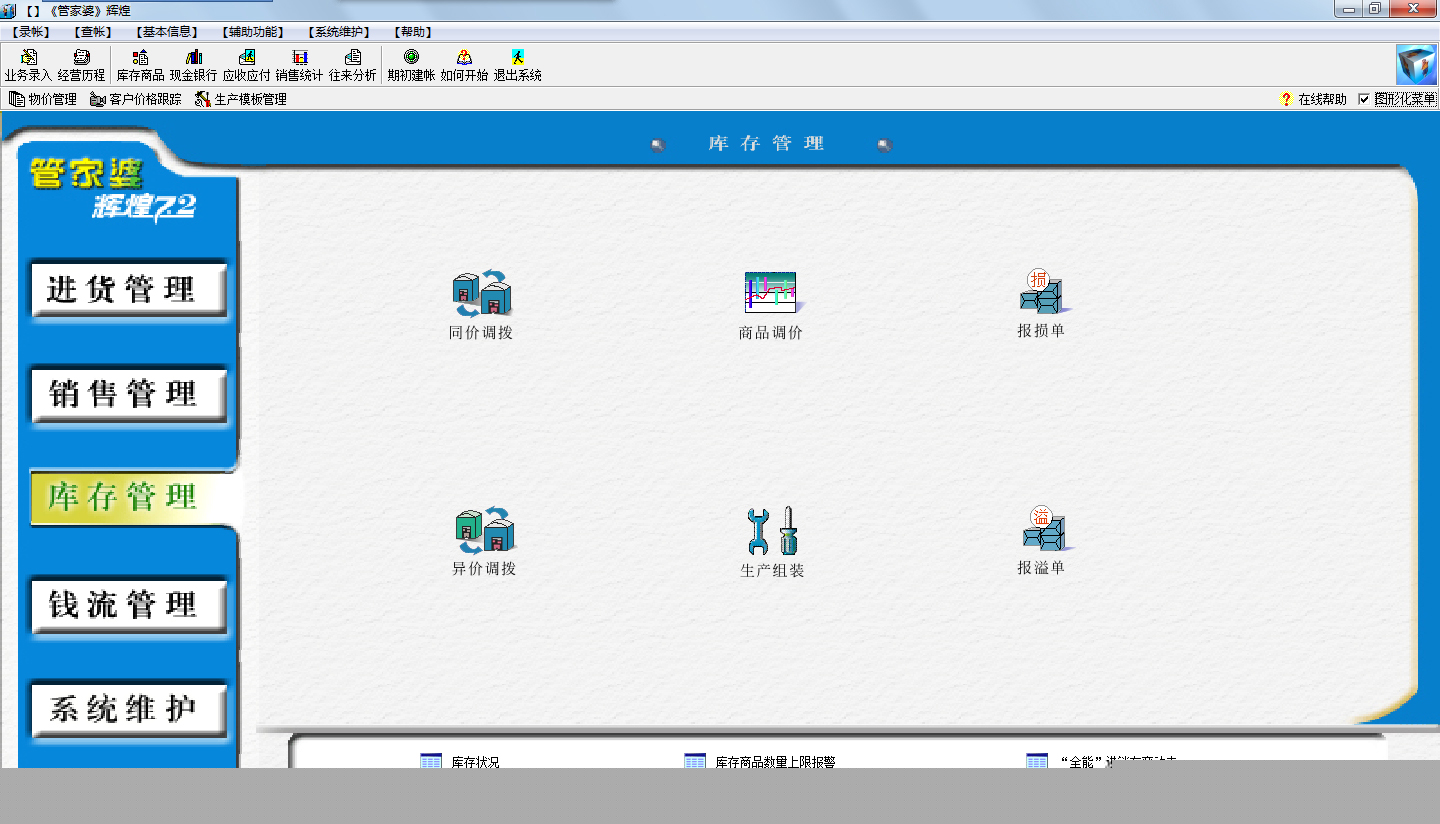Open the 系统维护 sidebar button
Image resolution: width=1440 pixels, height=824 pixels.
pos(129,709)
